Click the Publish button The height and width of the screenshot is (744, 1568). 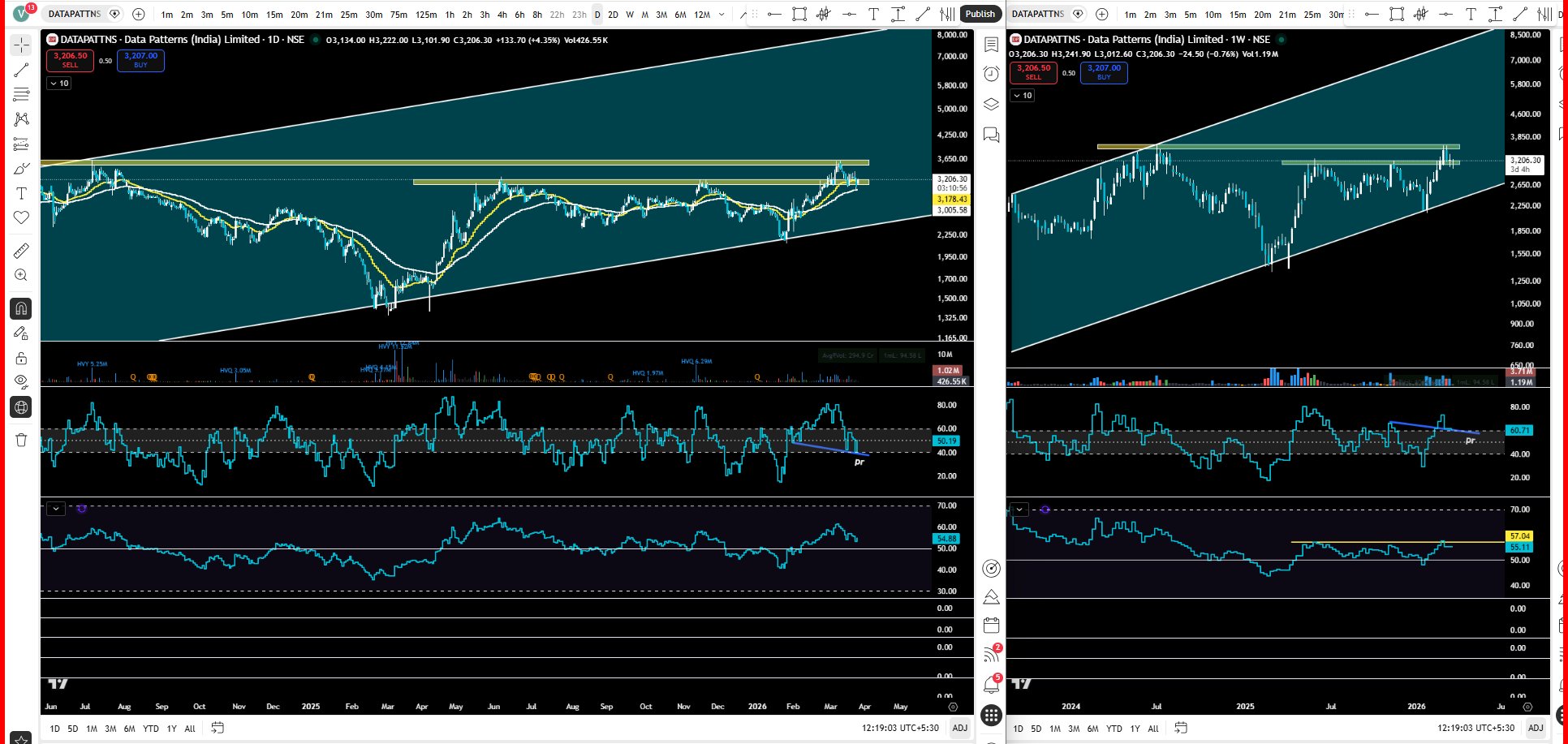pyautogui.click(x=980, y=14)
